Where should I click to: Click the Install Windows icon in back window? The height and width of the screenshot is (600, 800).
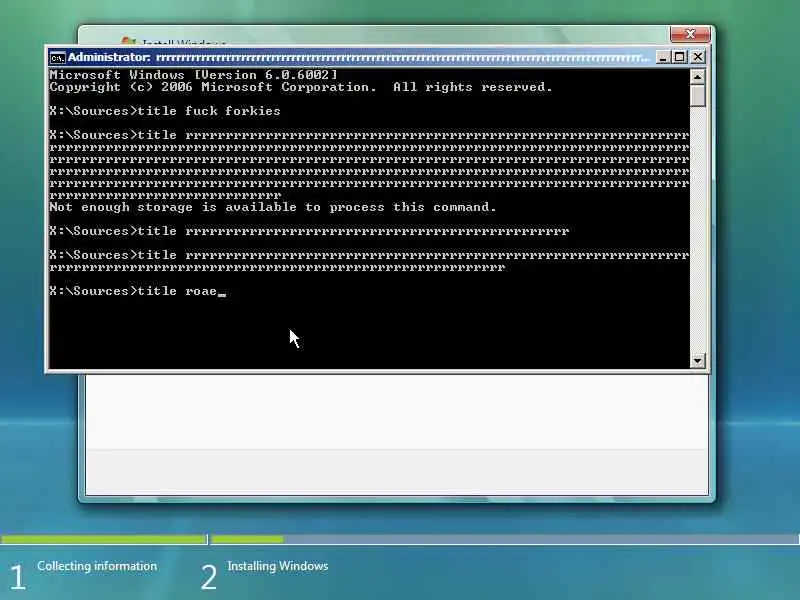tap(128, 41)
